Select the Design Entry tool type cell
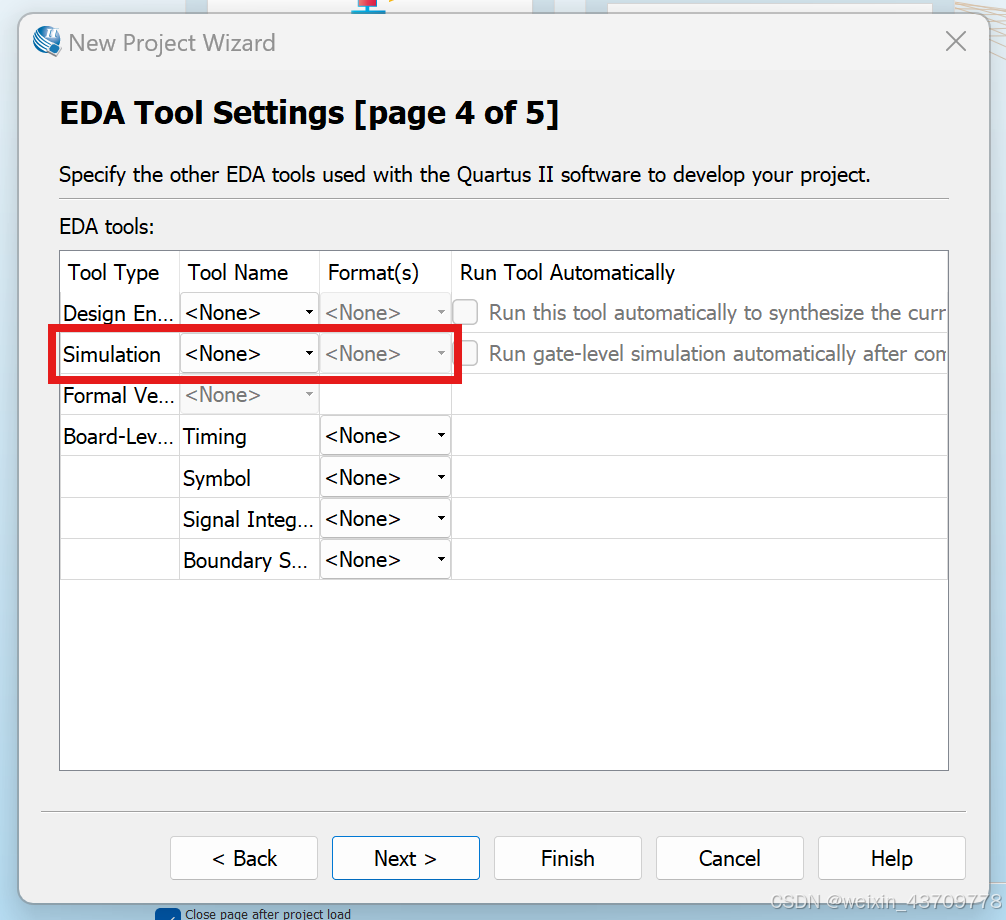The width and height of the screenshot is (1006, 920). [x=119, y=312]
